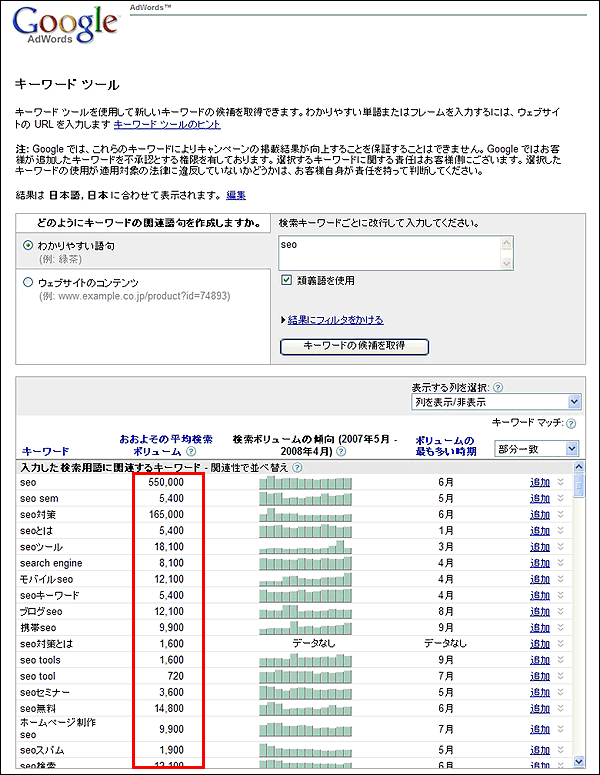600x775 pixels.
Task: Click help icon by おおよその平均検索ボリューム header
Action: coord(190,452)
